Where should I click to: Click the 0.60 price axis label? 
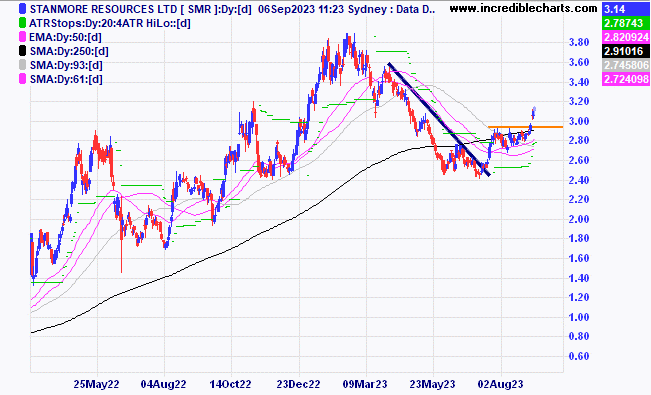(579, 356)
